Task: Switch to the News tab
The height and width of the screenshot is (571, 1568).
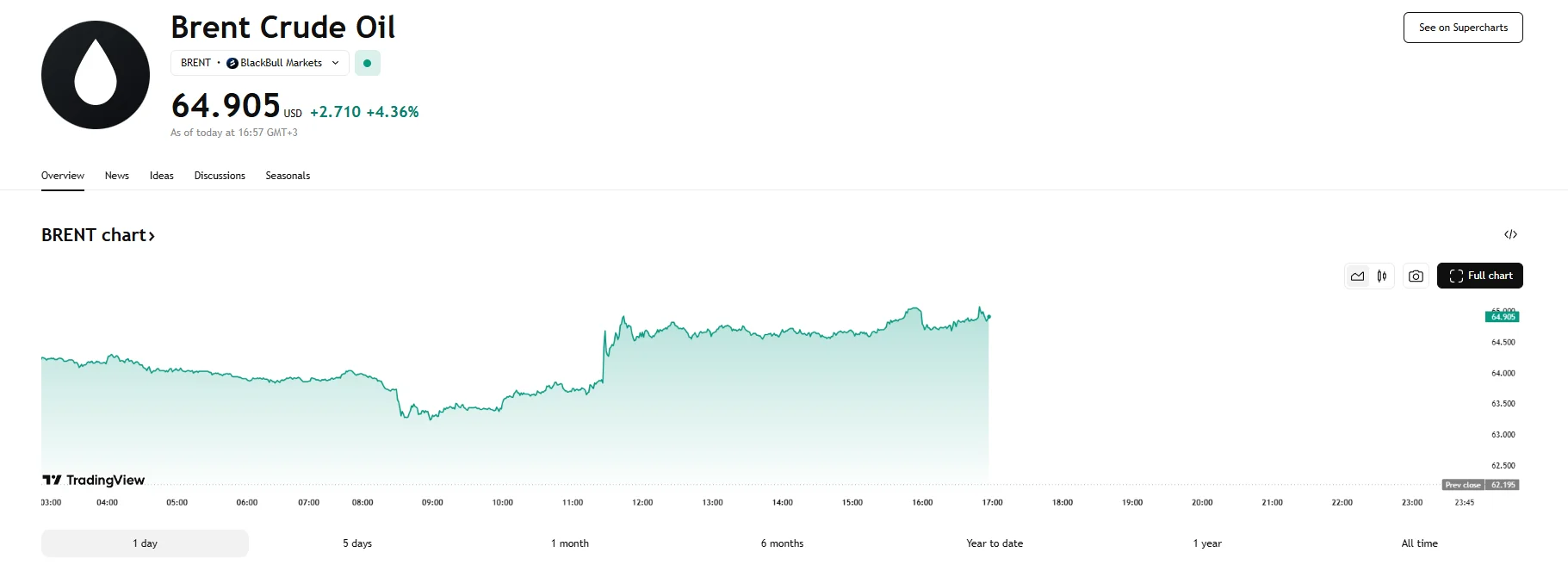Action: pyautogui.click(x=117, y=176)
